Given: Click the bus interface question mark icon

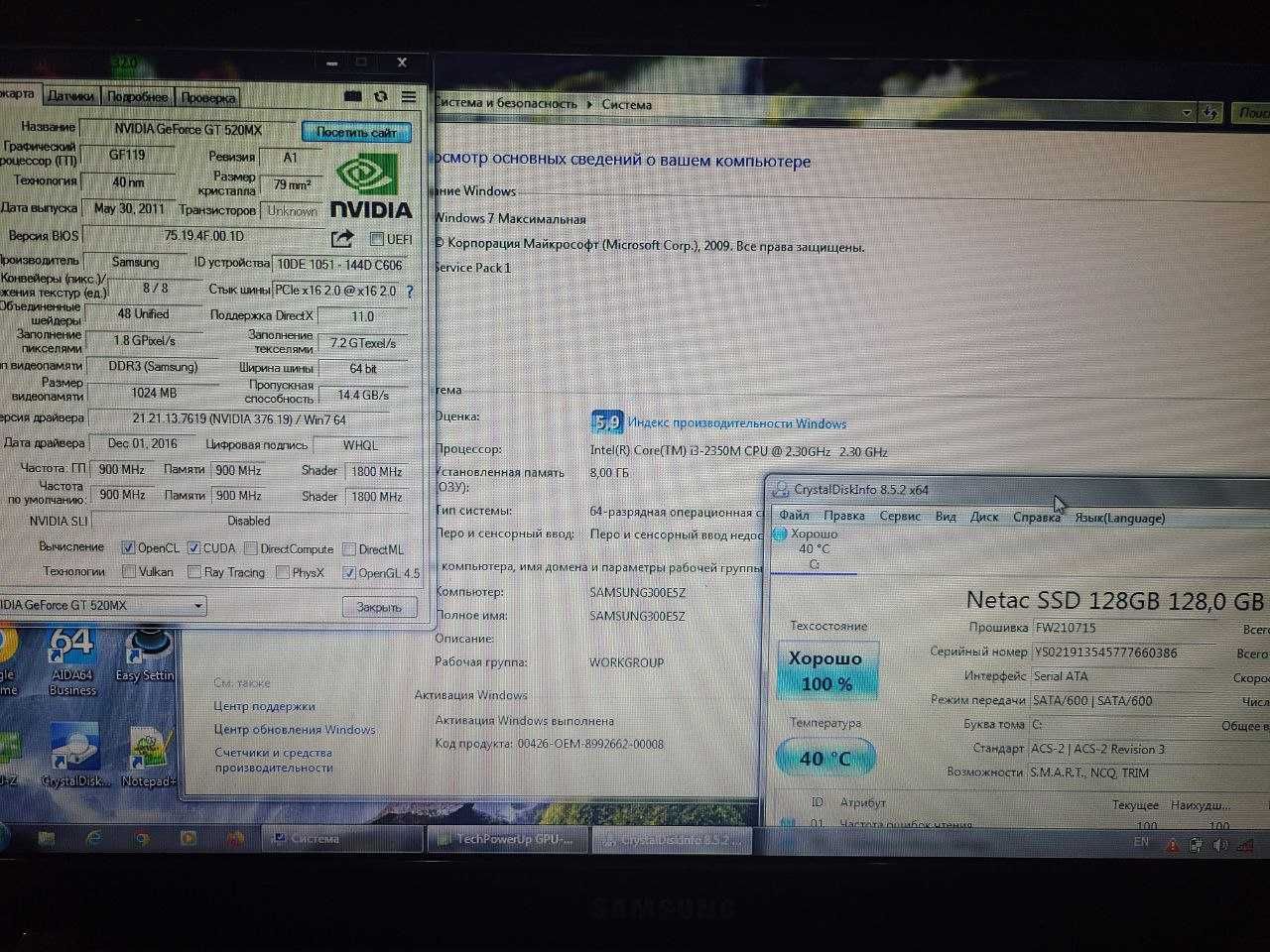Looking at the screenshot, I should (409, 292).
